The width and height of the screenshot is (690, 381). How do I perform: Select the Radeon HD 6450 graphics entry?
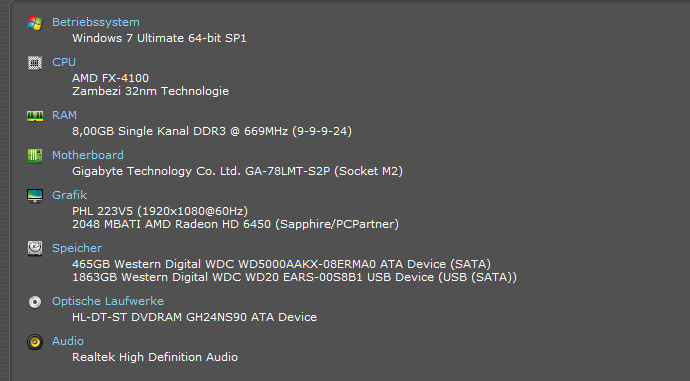click(x=235, y=224)
